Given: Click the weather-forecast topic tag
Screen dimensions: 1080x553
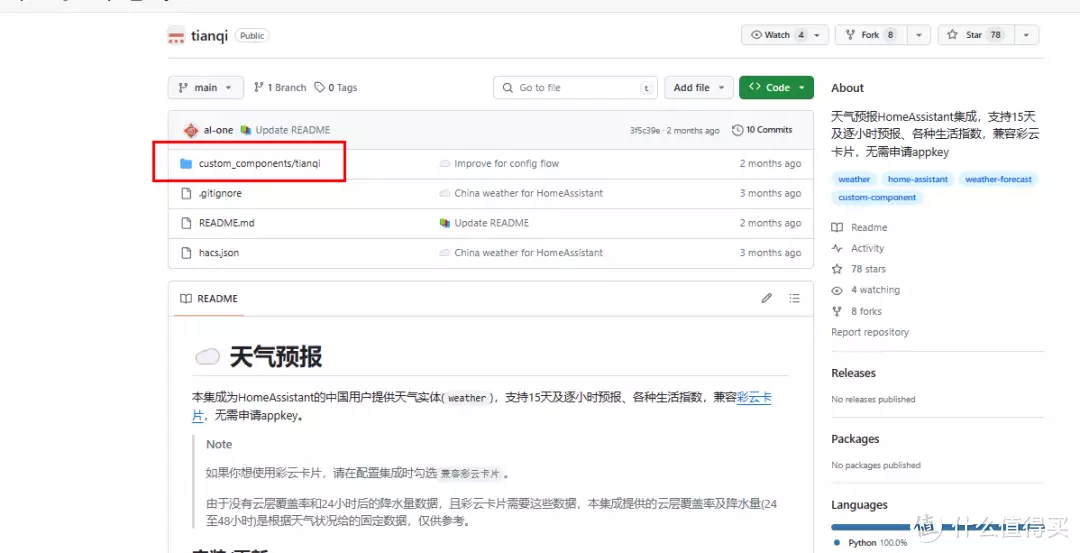Looking at the screenshot, I should tap(998, 179).
